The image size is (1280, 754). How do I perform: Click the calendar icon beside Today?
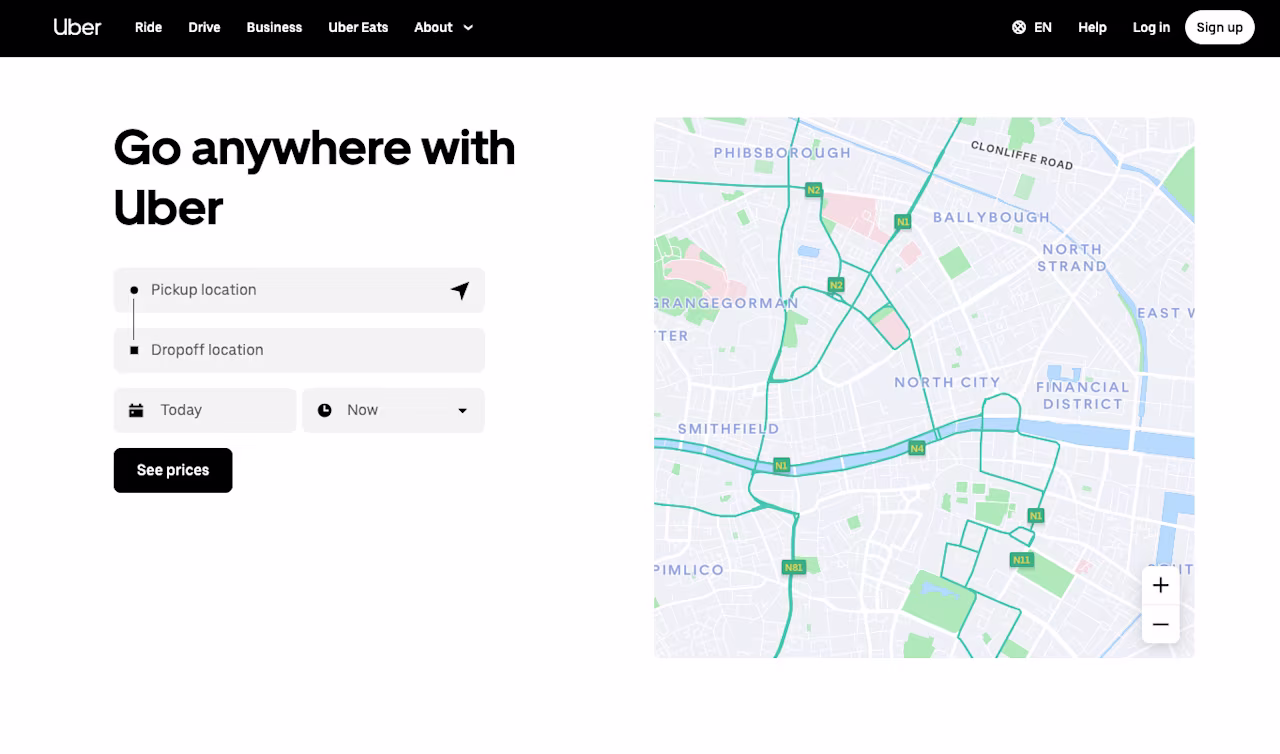(136, 410)
